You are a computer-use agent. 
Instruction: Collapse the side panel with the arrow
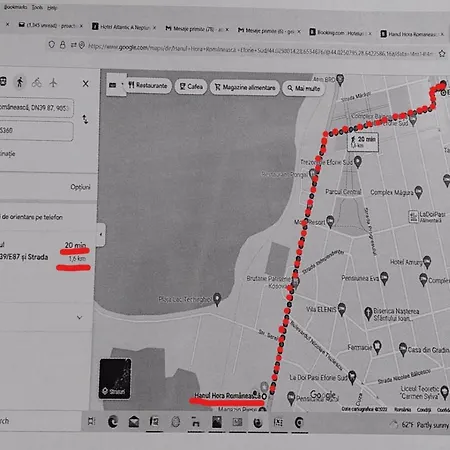click(101, 235)
